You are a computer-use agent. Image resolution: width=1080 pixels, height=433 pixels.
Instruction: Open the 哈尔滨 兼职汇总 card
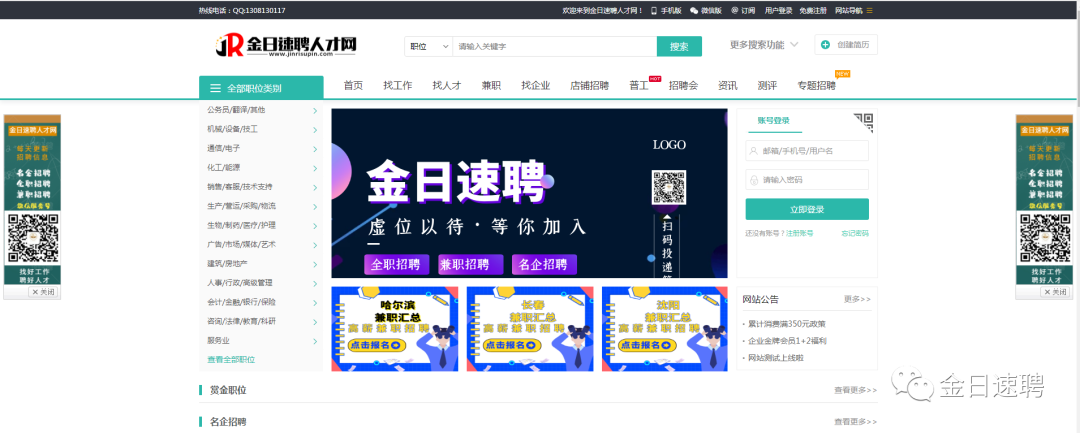(x=395, y=328)
